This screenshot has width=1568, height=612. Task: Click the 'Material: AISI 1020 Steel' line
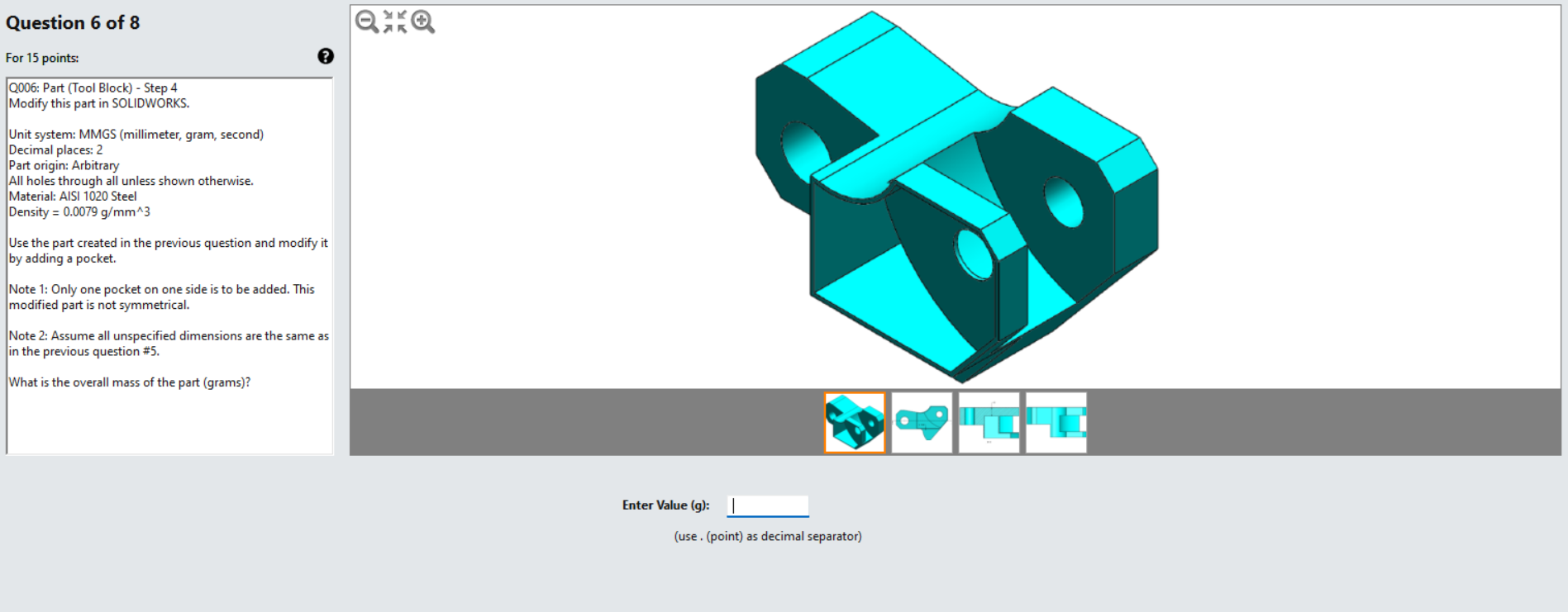coord(73,196)
